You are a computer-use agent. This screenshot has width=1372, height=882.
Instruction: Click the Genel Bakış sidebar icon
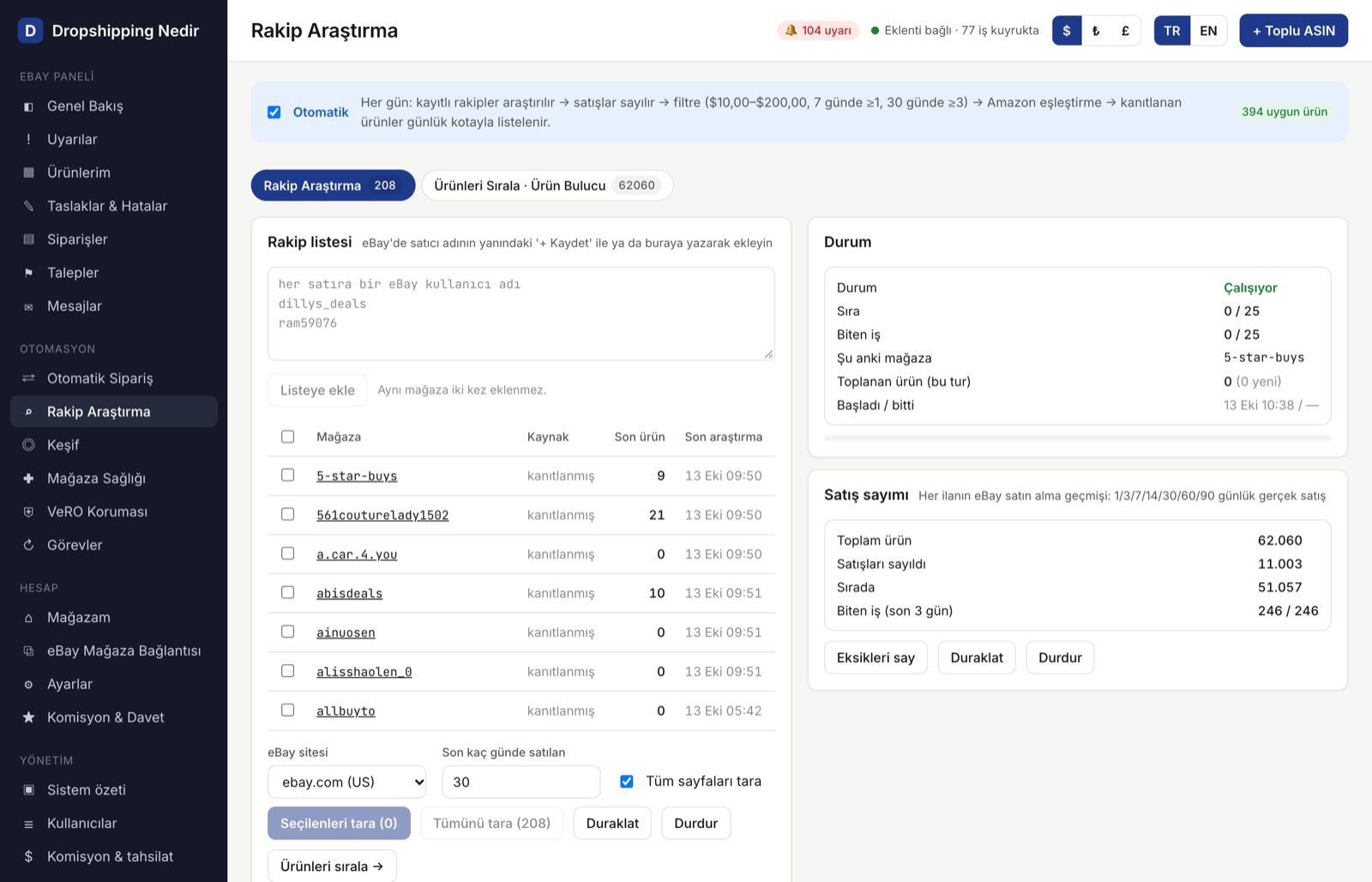pos(28,106)
